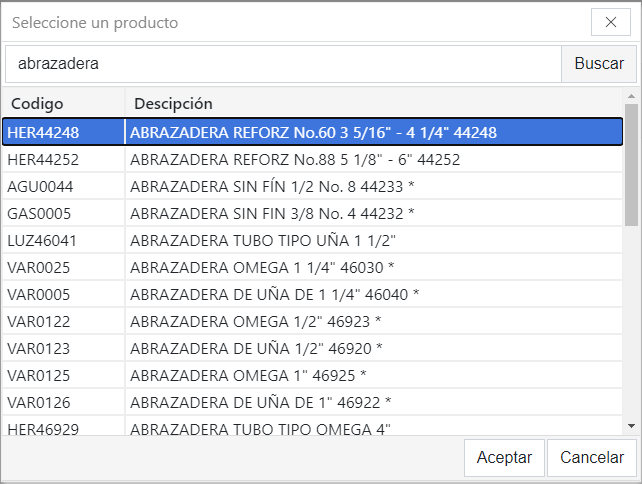Sort by the Codigo column header
The height and width of the screenshot is (484, 642).
[x=63, y=103]
